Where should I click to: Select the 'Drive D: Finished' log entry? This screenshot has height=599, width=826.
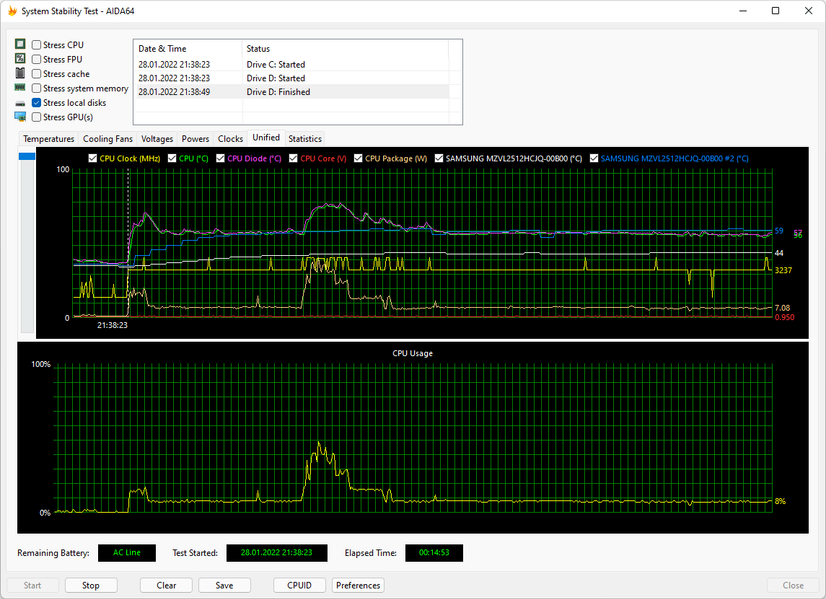278,92
